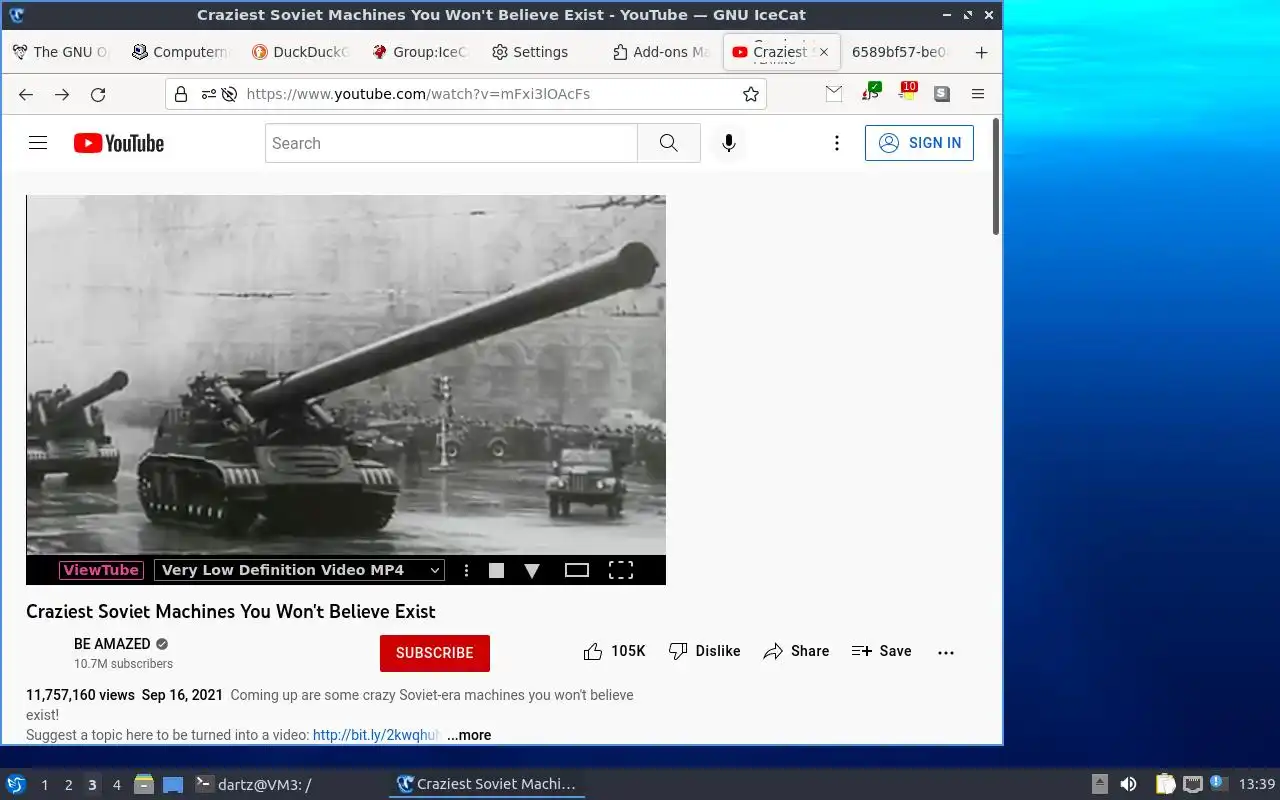
Task: Bookmark this page with the star
Action: [751, 94]
